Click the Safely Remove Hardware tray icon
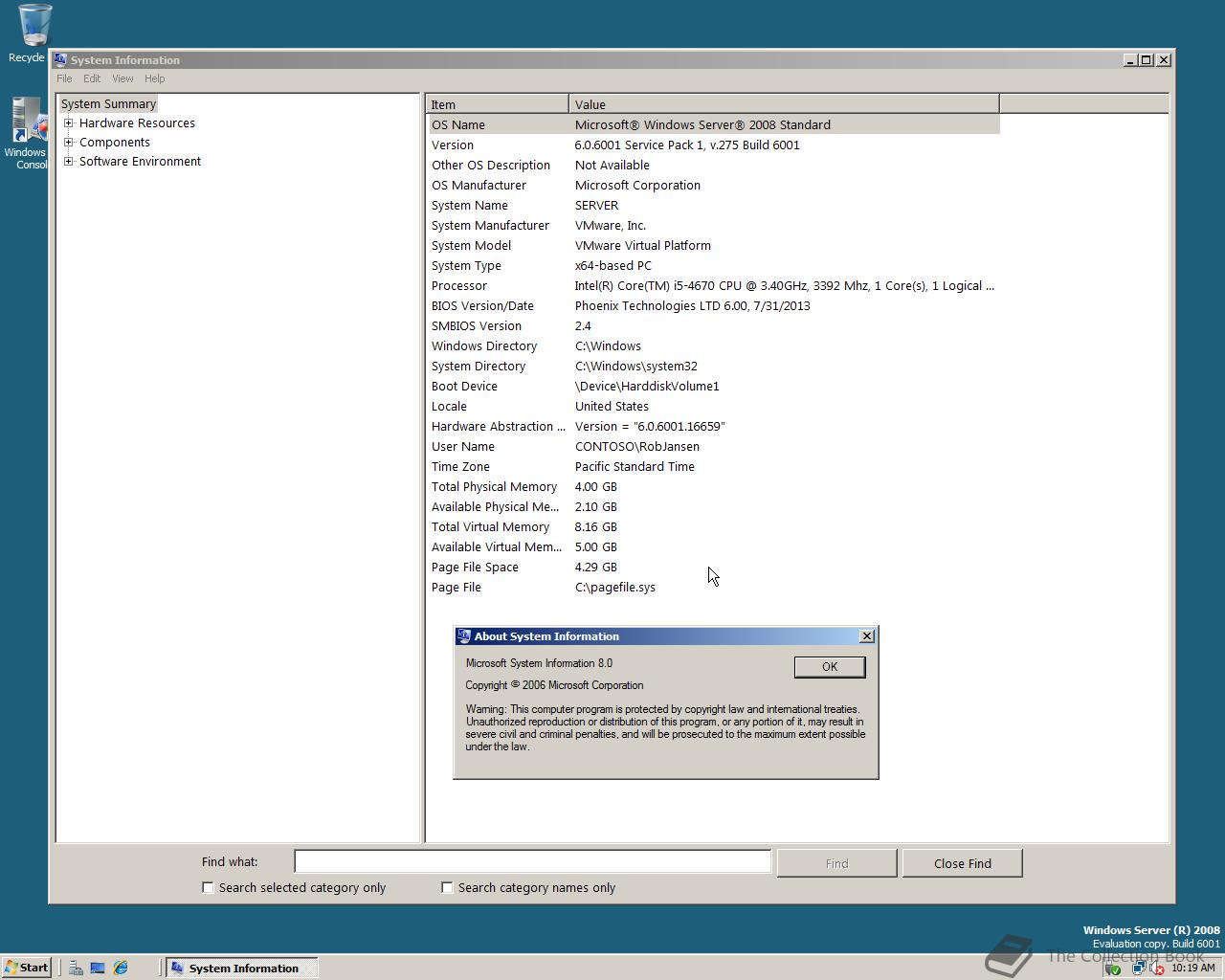Image resolution: width=1225 pixels, height=980 pixels. (x=1112, y=969)
